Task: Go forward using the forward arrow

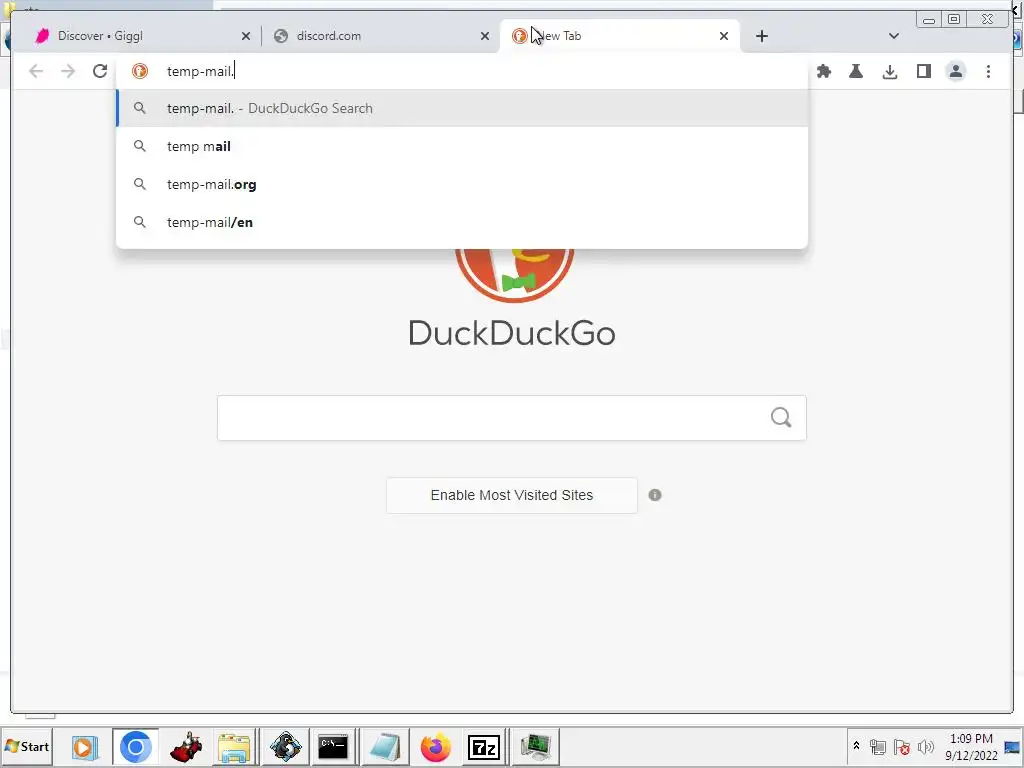Action: click(x=68, y=71)
